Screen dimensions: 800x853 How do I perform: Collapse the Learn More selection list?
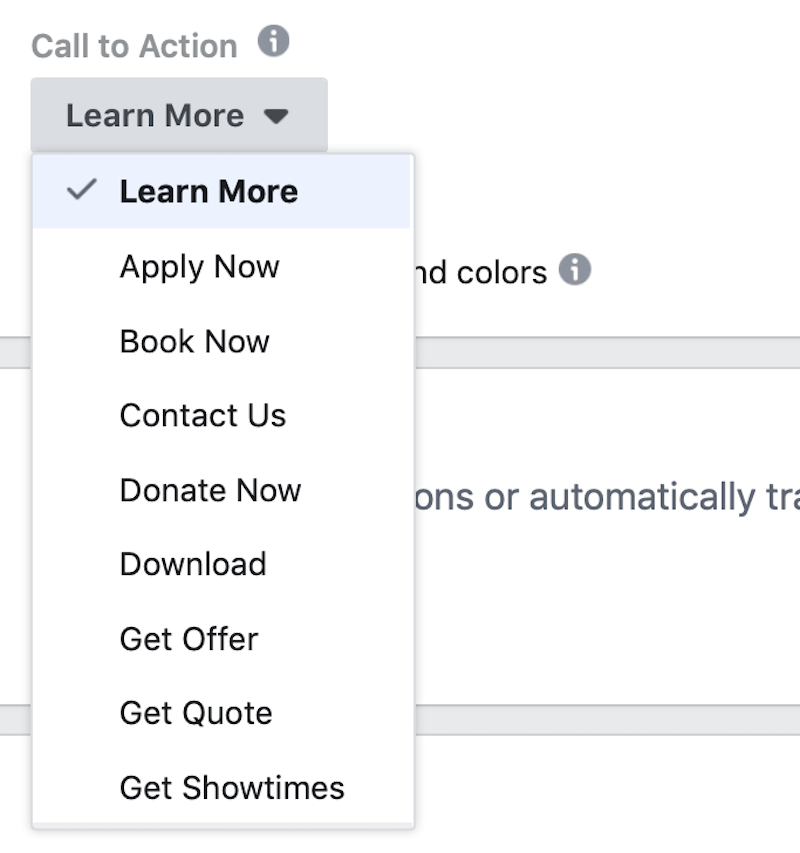180,115
